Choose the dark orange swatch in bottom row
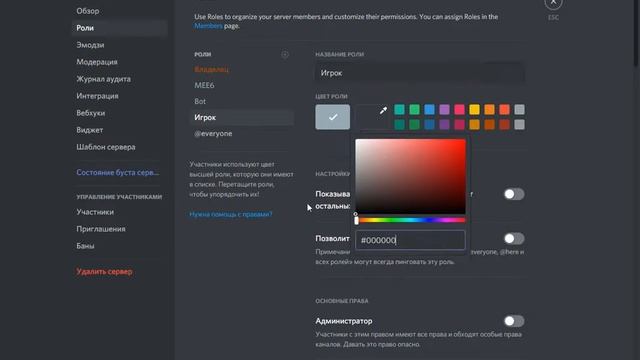The height and width of the screenshot is (360, 640). click(489, 124)
